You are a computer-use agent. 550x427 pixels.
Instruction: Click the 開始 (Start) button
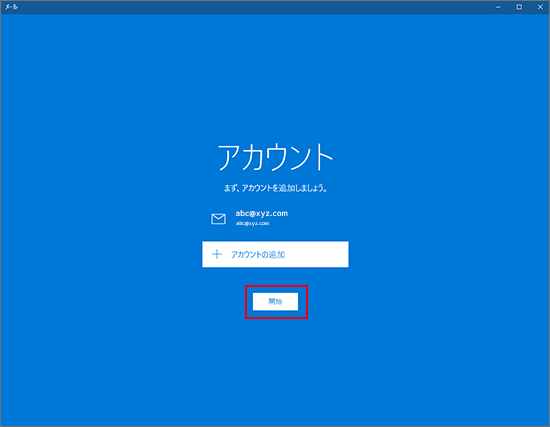(x=275, y=301)
